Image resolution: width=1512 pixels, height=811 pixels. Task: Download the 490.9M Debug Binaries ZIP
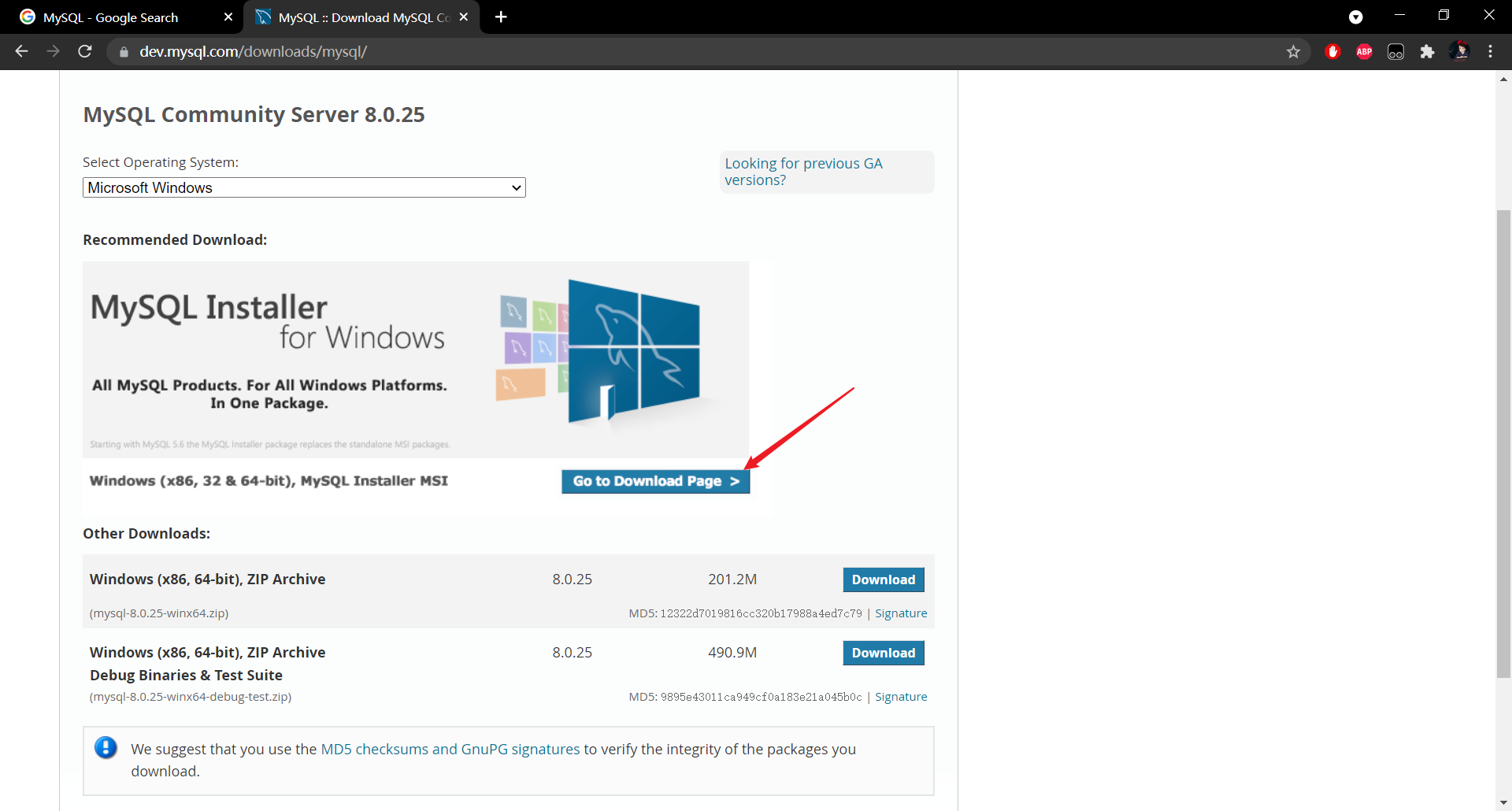[x=884, y=653]
